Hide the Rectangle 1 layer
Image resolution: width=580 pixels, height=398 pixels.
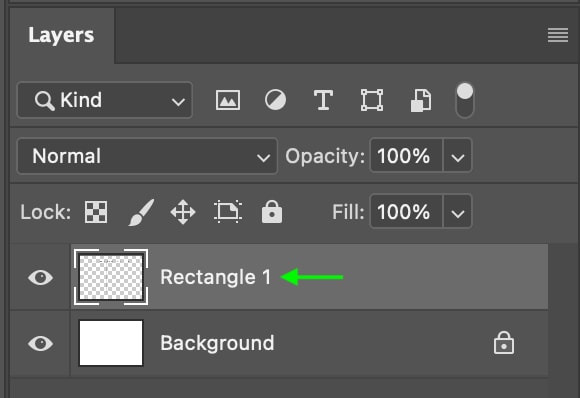[x=40, y=277]
